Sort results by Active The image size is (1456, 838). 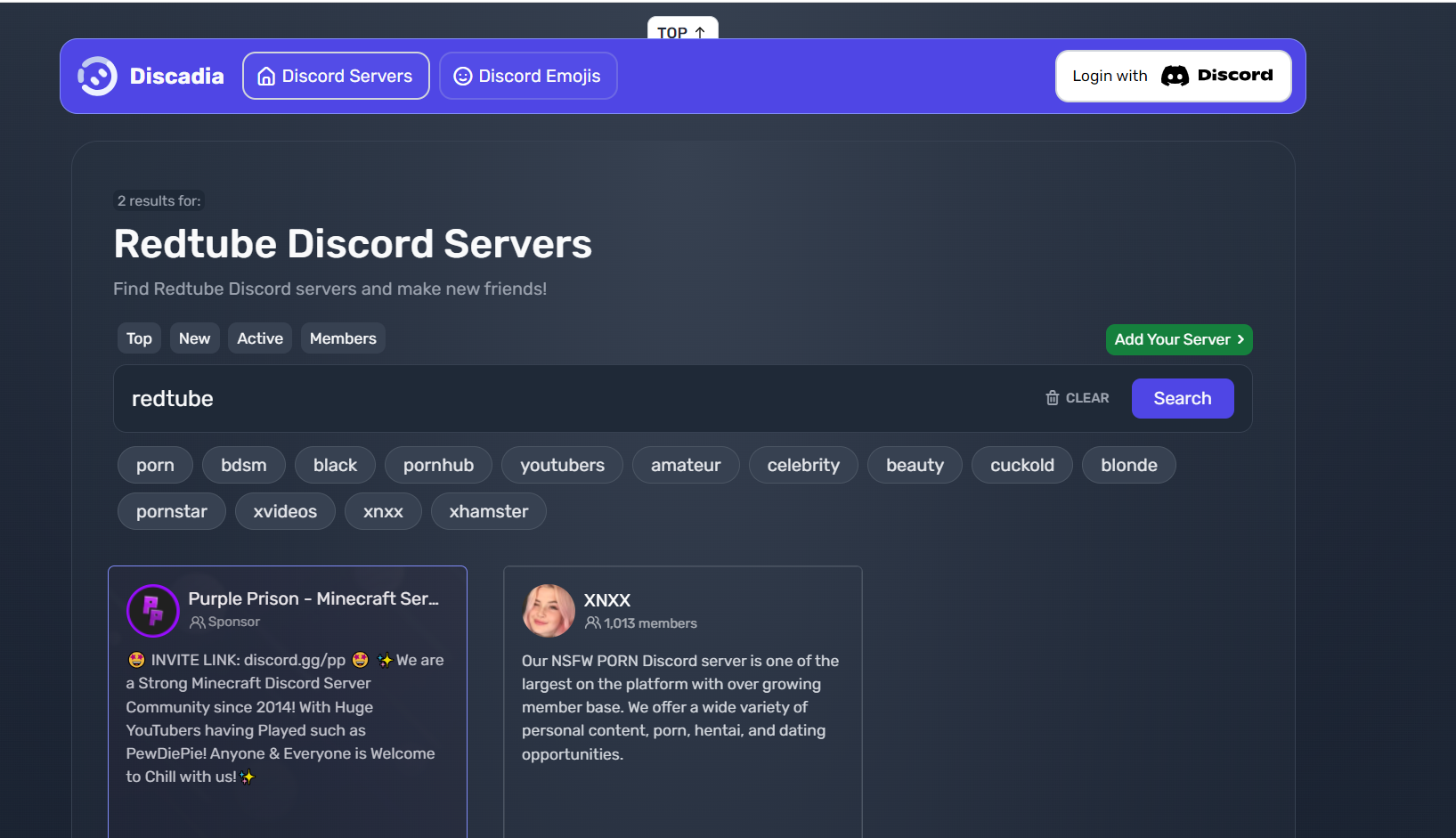coord(260,338)
